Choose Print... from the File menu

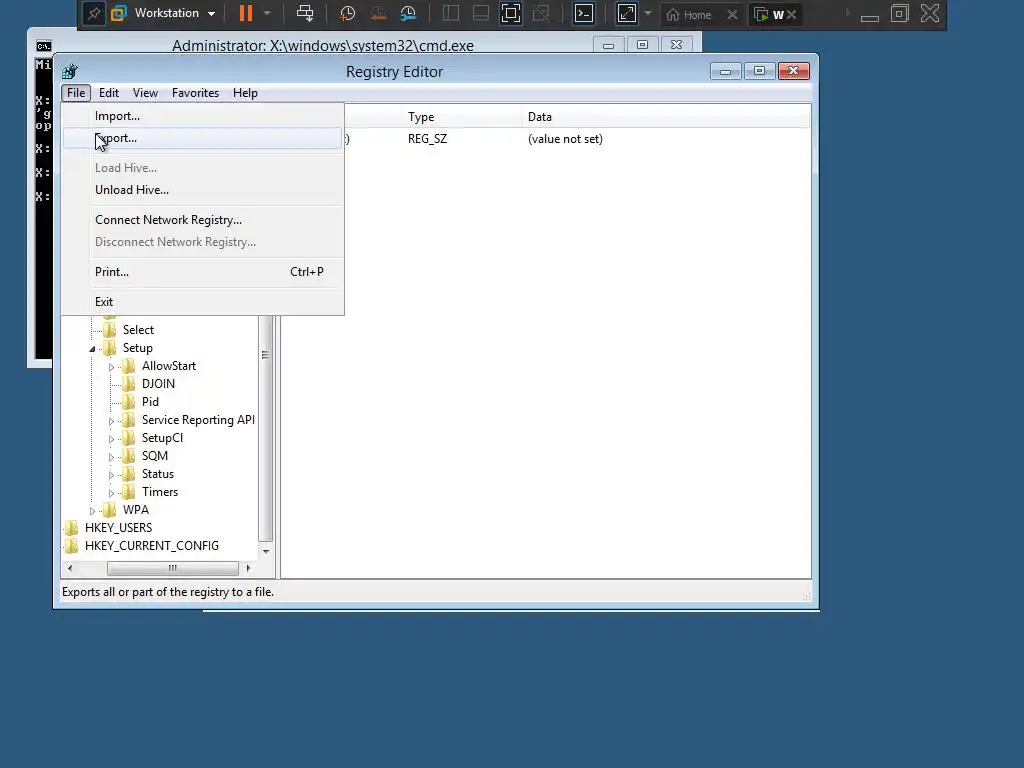click(x=202, y=272)
